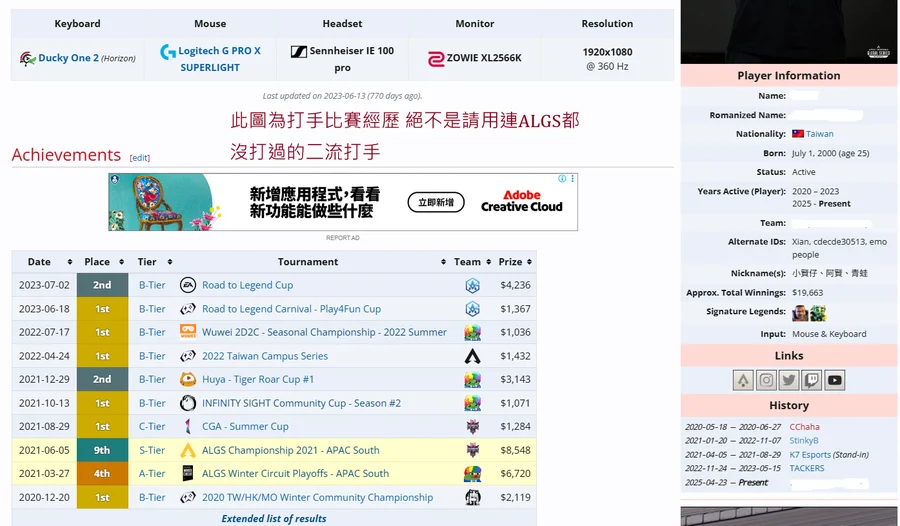900x526 pixels.
Task: Sort the results by the Tier column
Action: click(x=153, y=262)
